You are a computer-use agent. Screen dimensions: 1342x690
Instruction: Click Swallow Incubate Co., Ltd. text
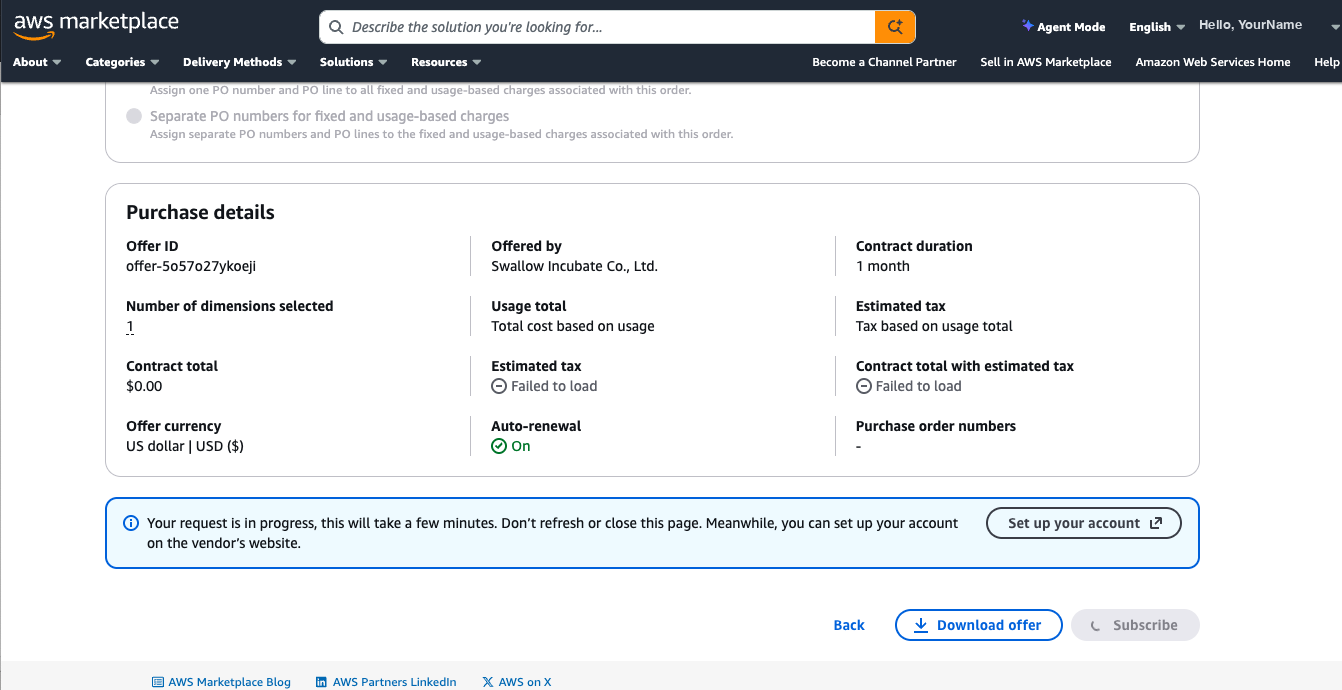[574, 266]
